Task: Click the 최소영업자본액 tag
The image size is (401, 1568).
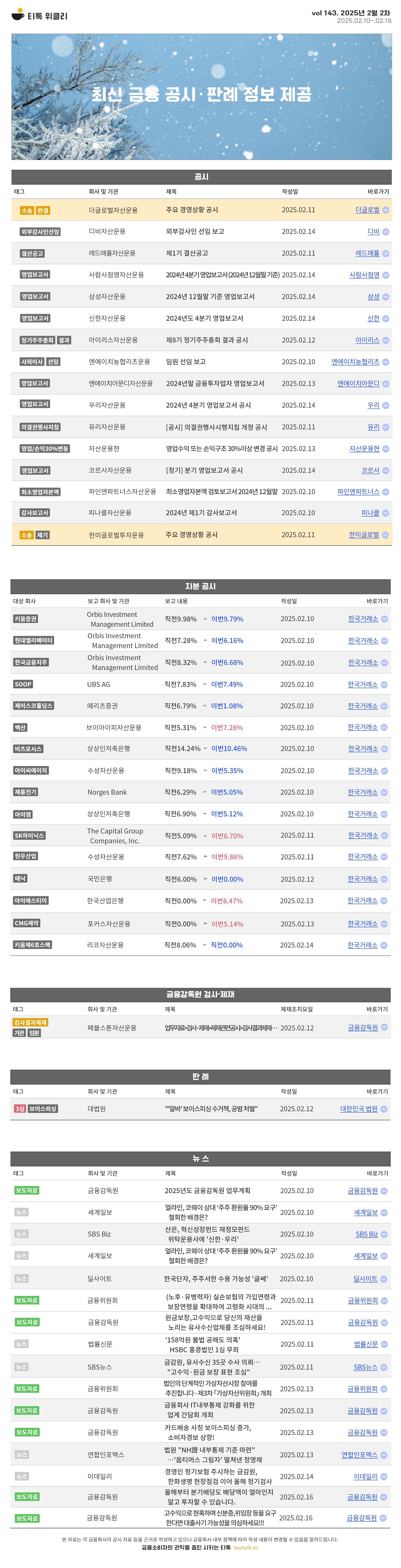Action: tap(40, 492)
